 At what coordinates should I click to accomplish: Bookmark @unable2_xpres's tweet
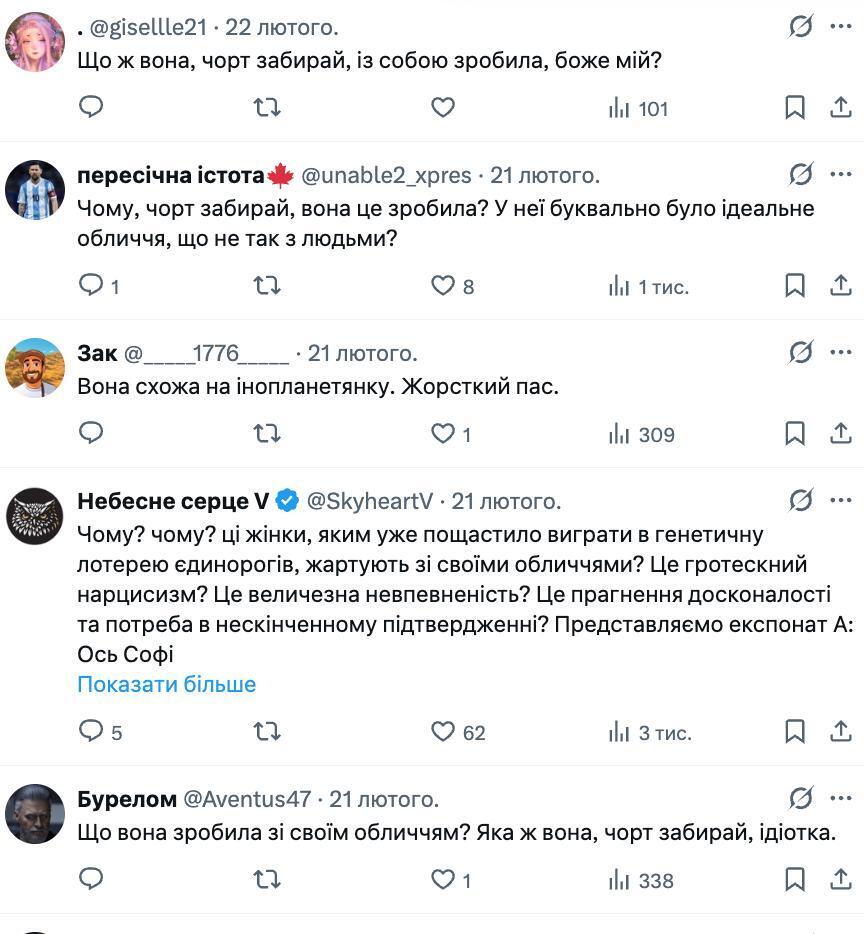[795, 287]
